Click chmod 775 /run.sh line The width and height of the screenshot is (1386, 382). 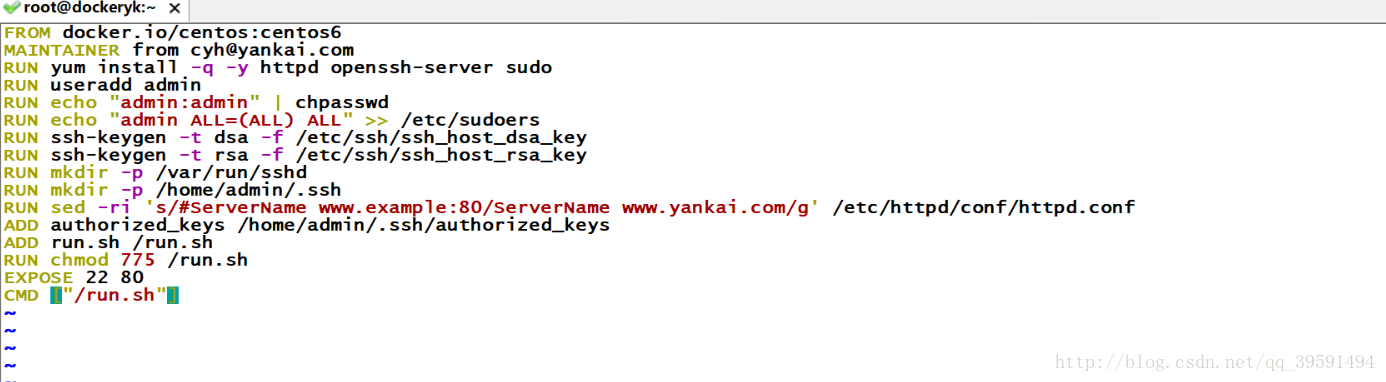click(126, 260)
